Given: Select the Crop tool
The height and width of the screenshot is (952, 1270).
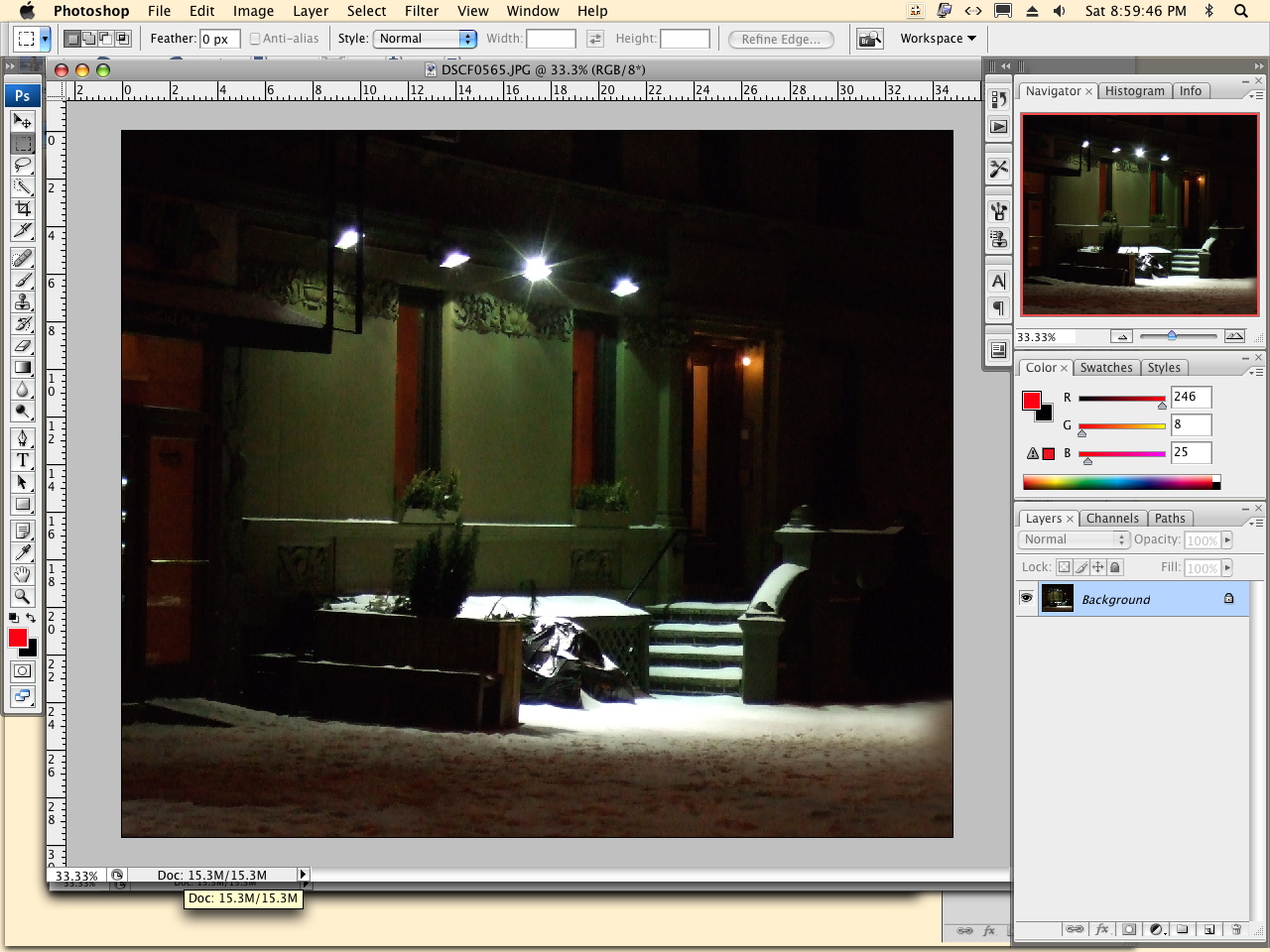Looking at the screenshot, I should pyautogui.click(x=22, y=208).
